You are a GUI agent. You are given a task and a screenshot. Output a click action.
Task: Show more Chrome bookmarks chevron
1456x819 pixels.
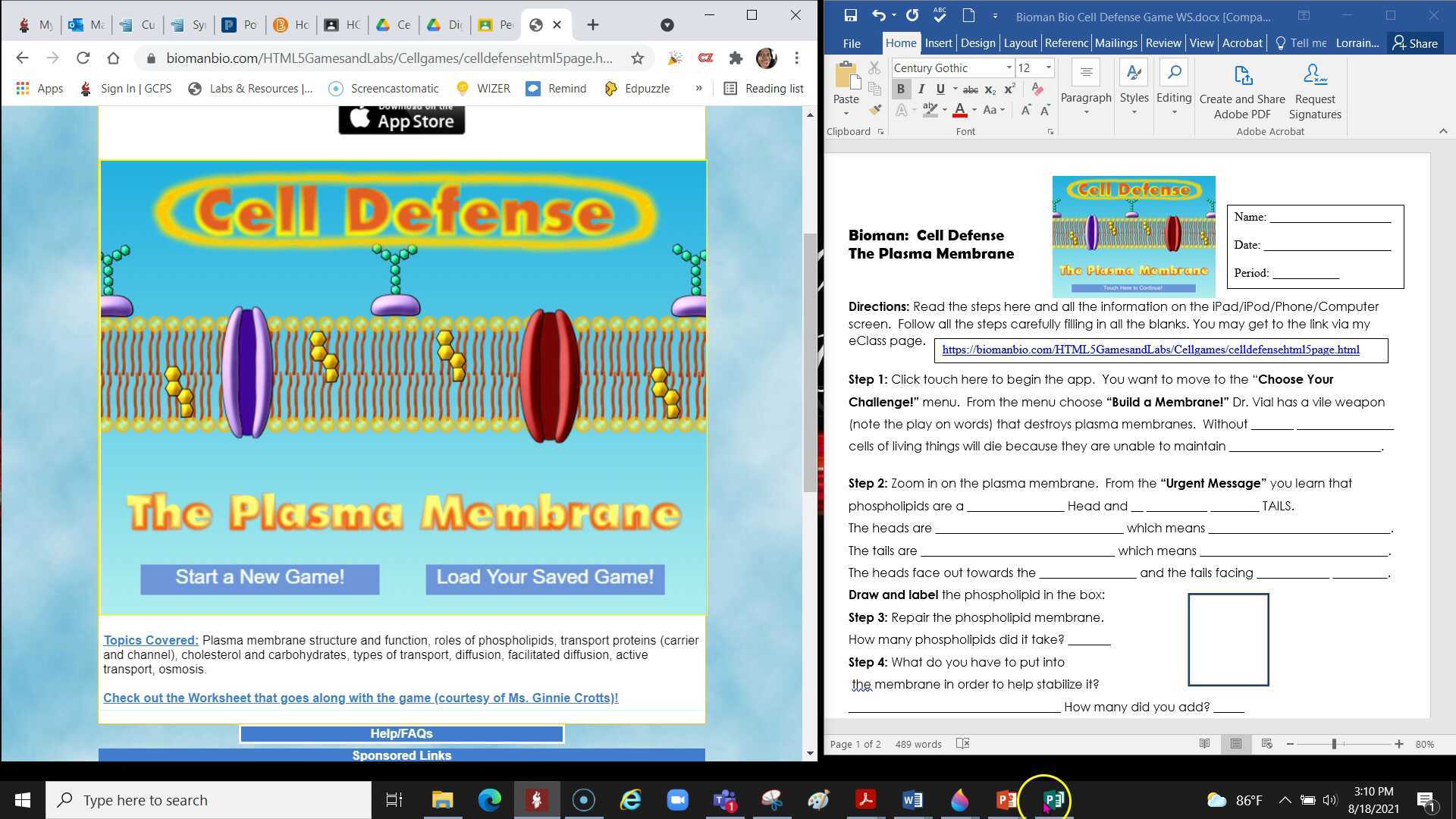(698, 88)
